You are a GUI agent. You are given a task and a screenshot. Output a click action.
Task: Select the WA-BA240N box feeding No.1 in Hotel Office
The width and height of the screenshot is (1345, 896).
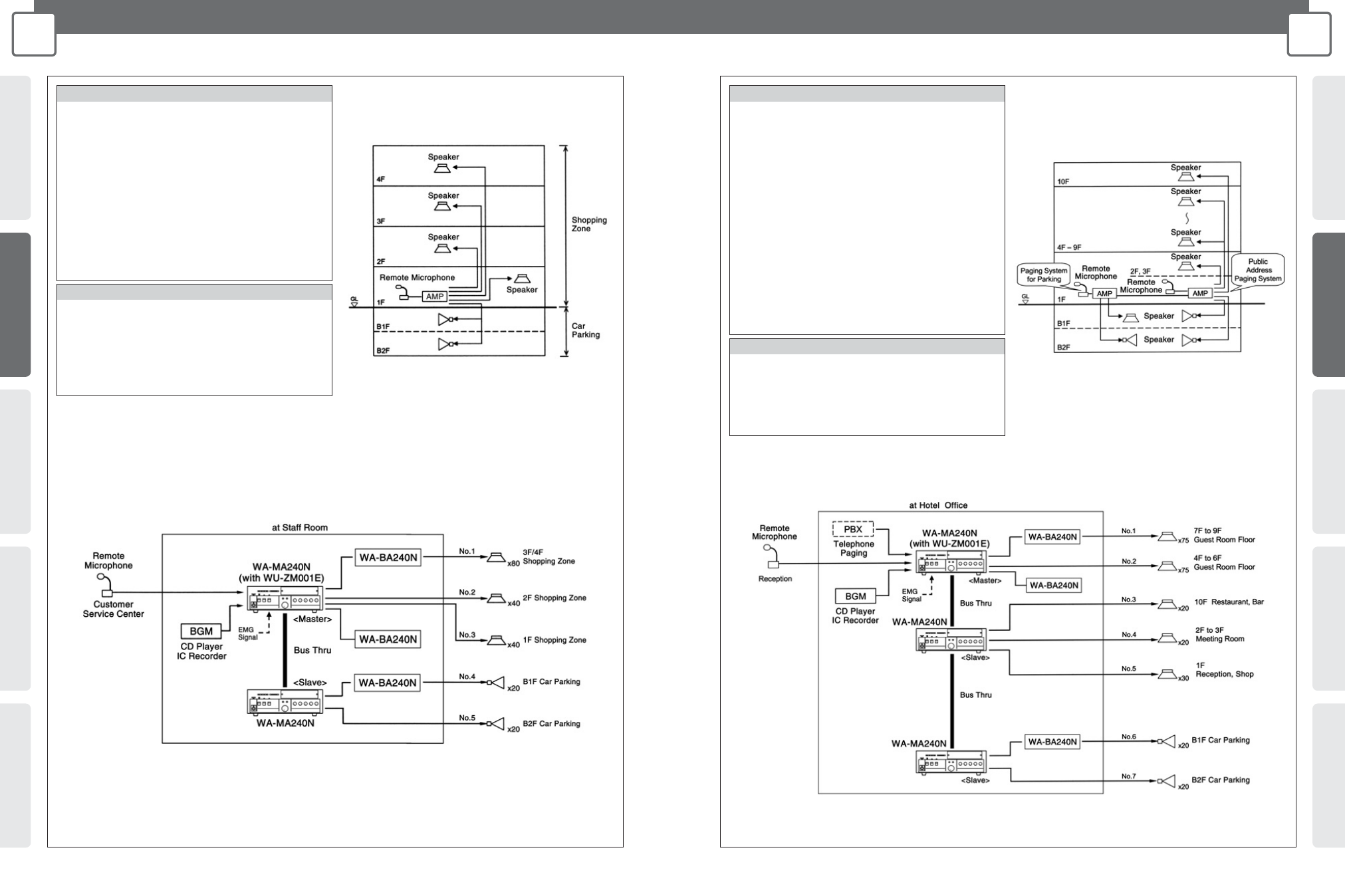(1052, 536)
